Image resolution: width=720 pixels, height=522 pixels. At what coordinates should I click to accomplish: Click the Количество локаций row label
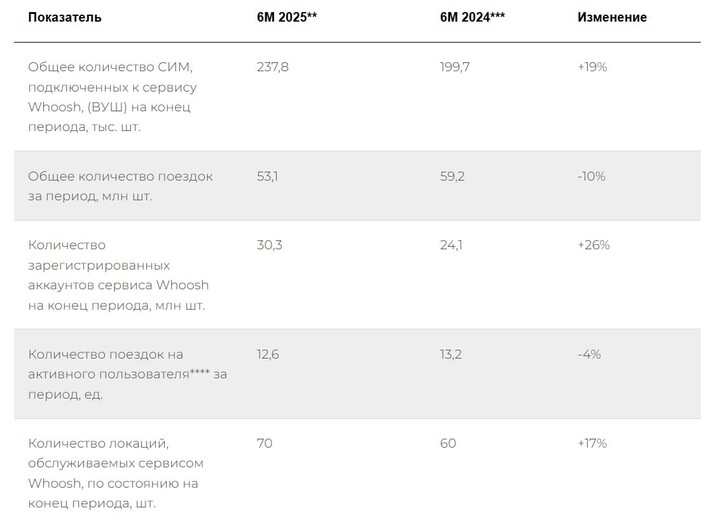click(x=116, y=473)
